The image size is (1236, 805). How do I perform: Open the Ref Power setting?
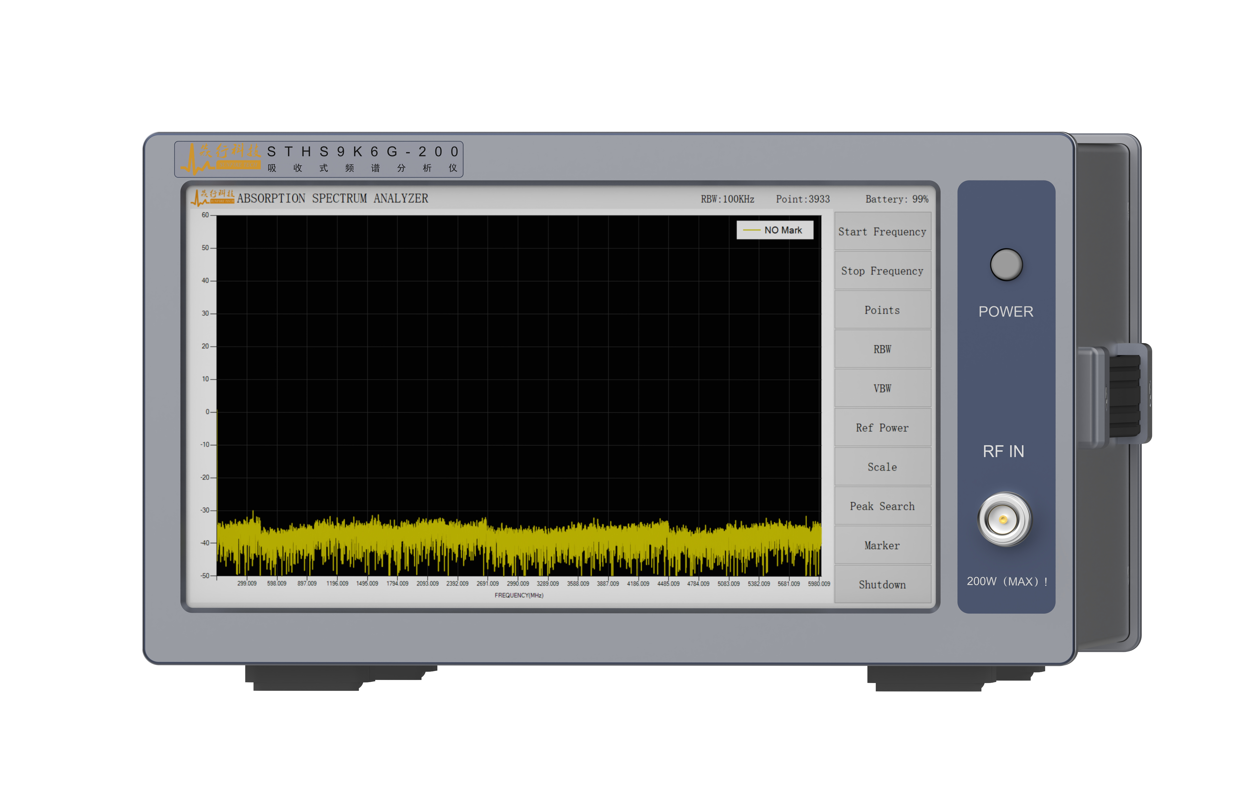pos(882,428)
